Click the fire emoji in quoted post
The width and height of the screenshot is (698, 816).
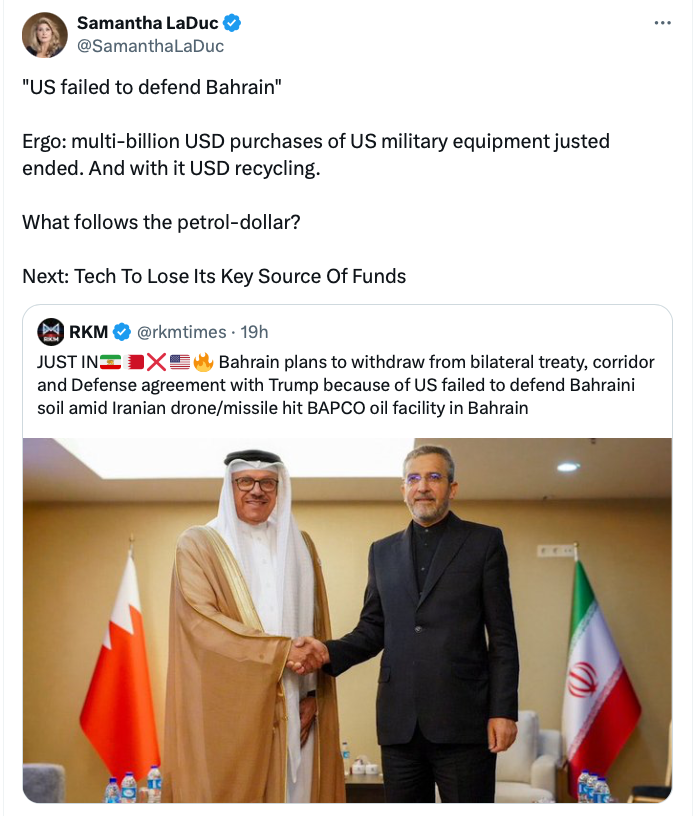[203, 361]
